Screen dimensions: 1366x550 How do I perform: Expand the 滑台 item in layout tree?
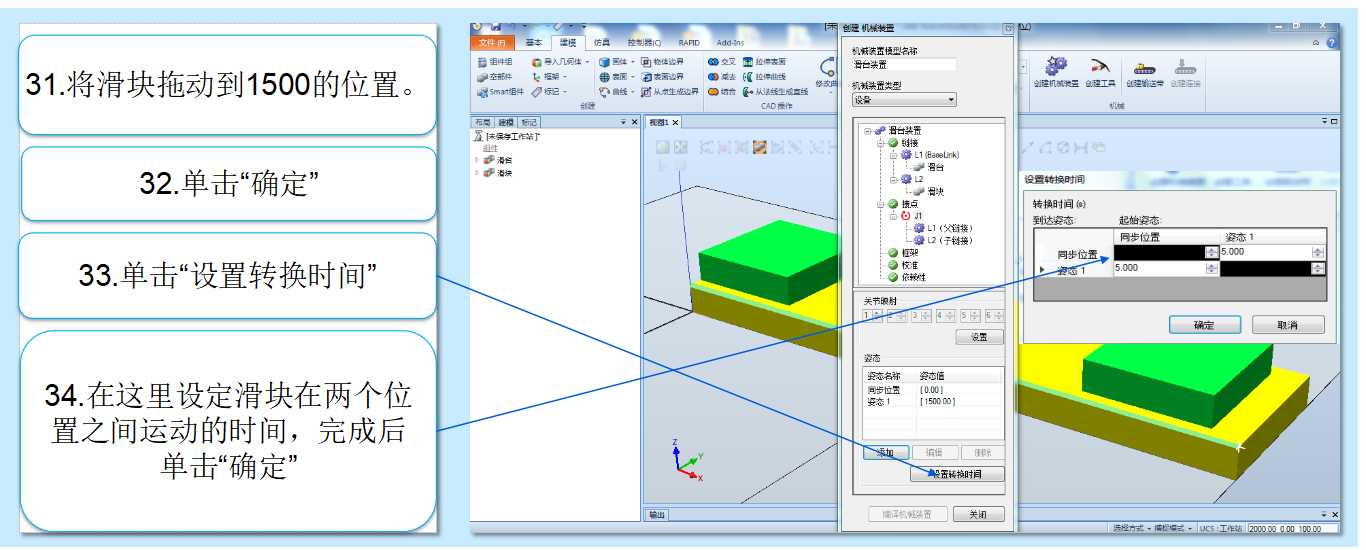[x=477, y=160]
